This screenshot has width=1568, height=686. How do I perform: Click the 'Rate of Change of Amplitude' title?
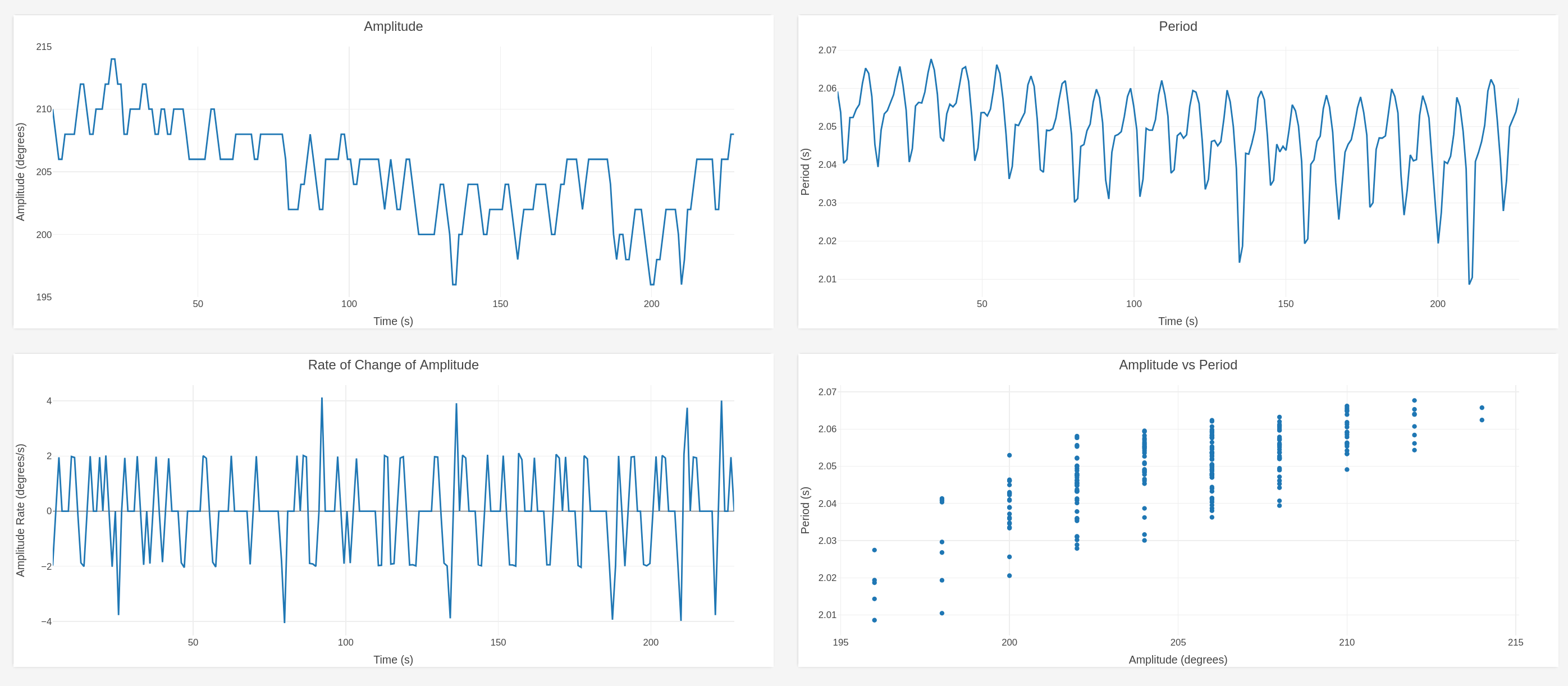pyautogui.click(x=392, y=364)
